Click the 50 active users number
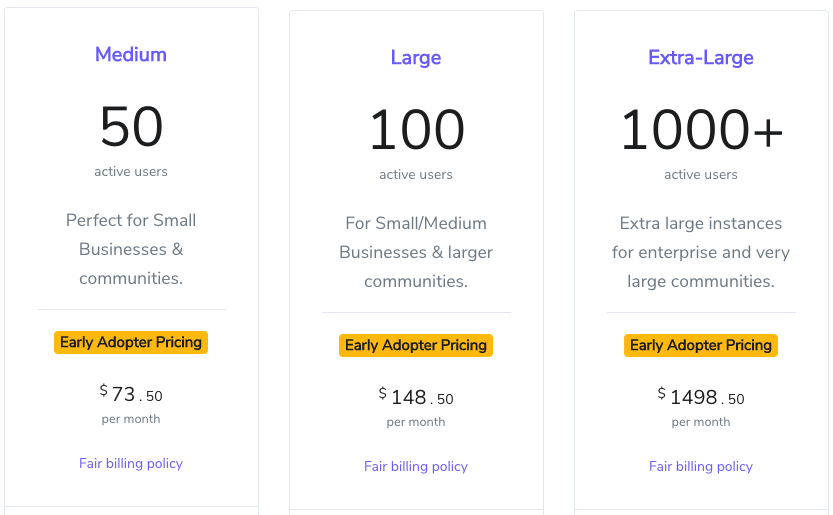This screenshot has width=833, height=515. pos(131,127)
